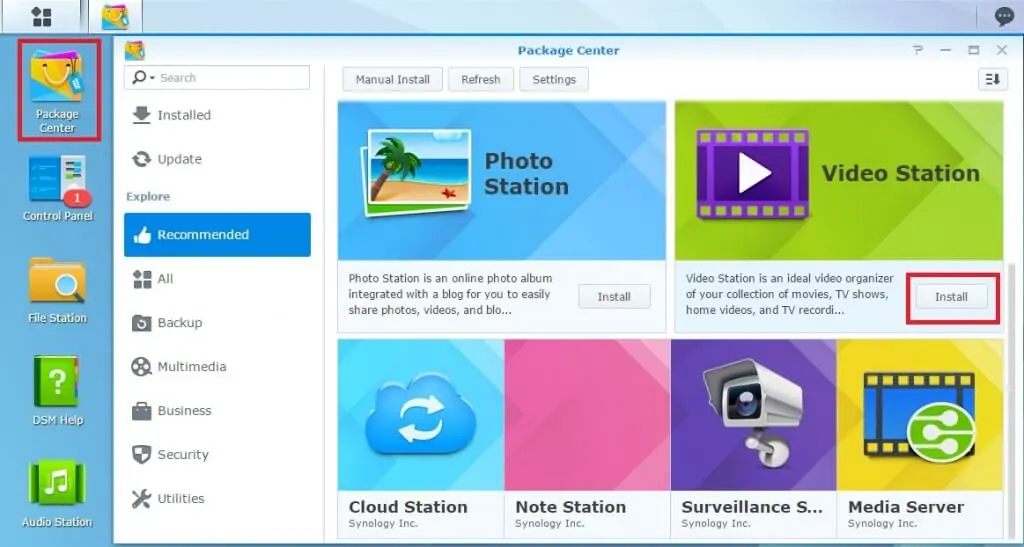This screenshot has width=1024, height=547.
Task: Click the Video Station description text
Action: coord(789,294)
